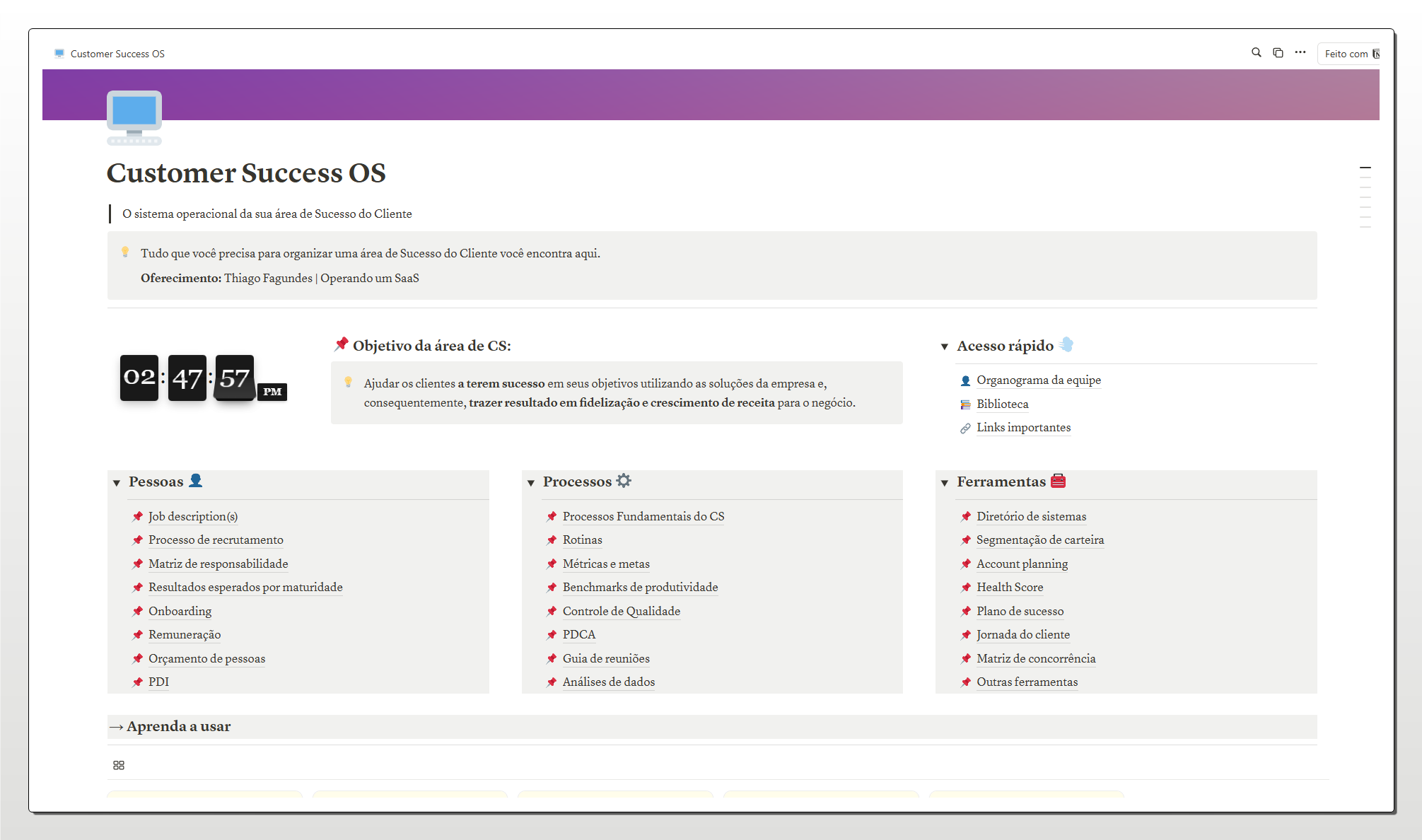The width and height of the screenshot is (1422, 840).
Task: Click the toolbox icon in the Ferramentas header
Action: point(1059,481)
